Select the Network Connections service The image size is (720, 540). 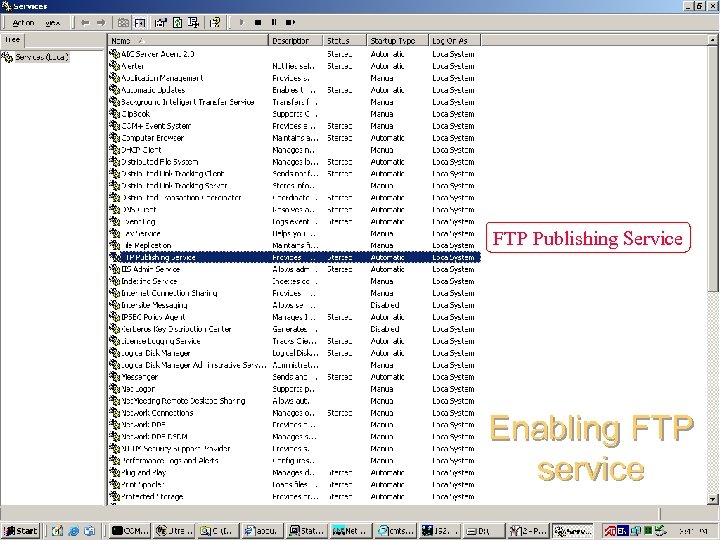click(x=295, y=413)
